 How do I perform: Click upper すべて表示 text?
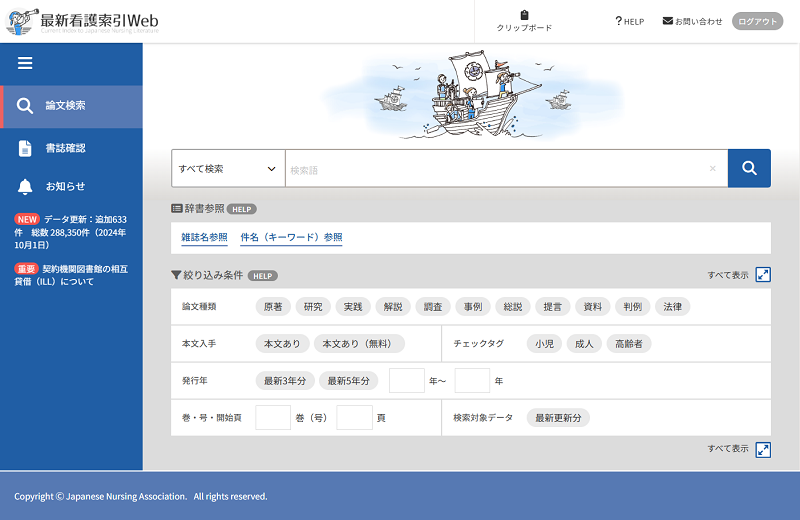[728, 275]
